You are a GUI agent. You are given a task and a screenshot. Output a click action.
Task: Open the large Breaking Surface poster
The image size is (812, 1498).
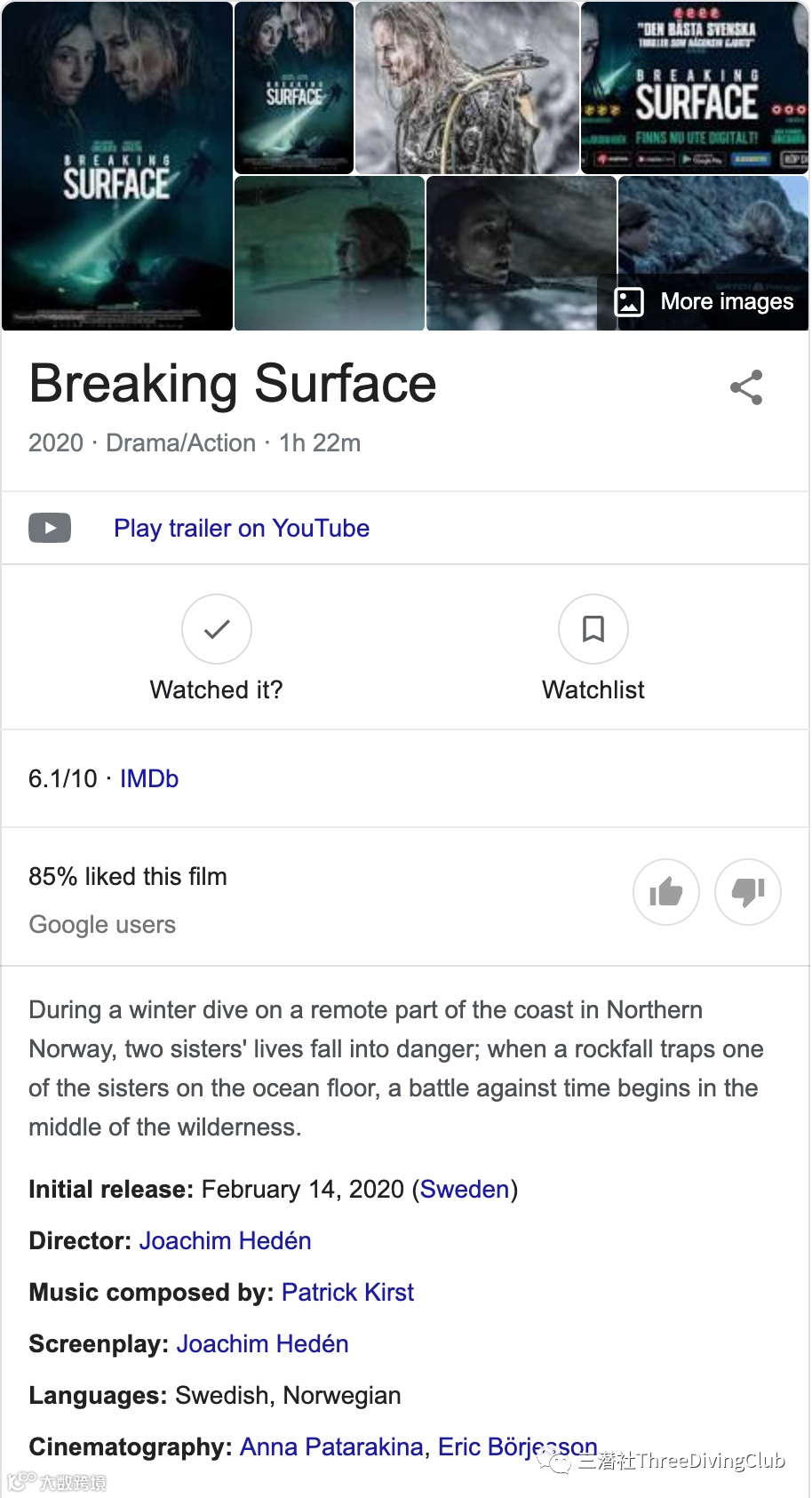[117, 165]
